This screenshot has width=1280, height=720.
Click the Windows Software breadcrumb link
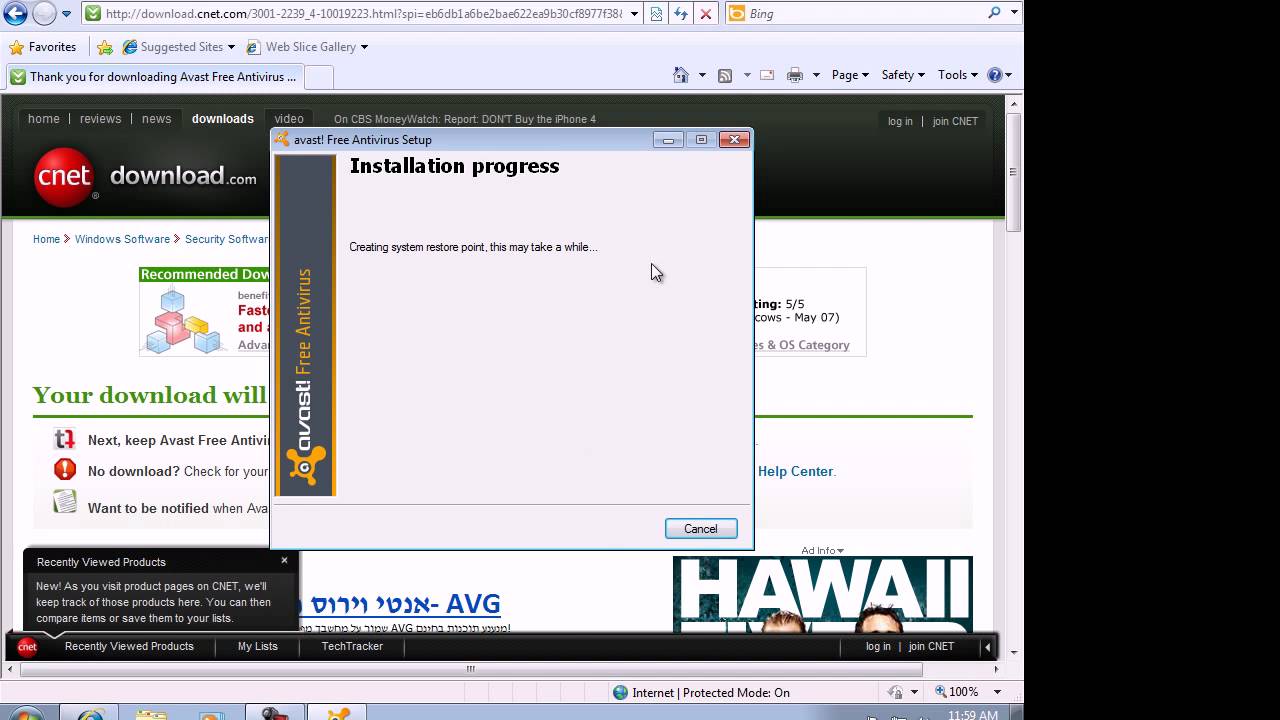122,239
